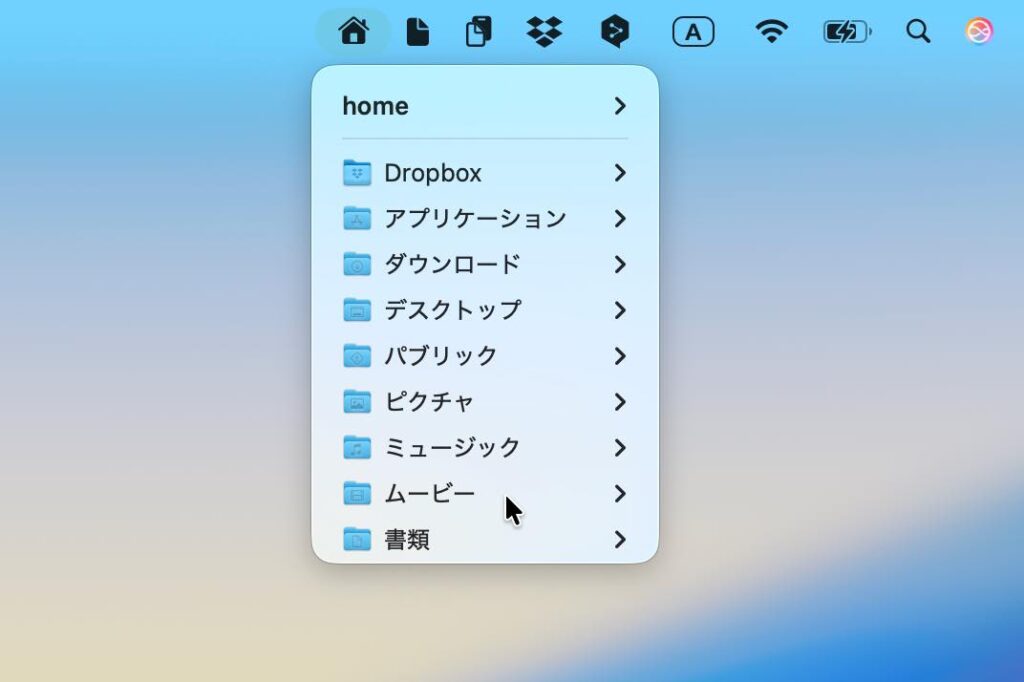
Task: Click the Siri icon in menu bar
Action: tap(978, 32)
